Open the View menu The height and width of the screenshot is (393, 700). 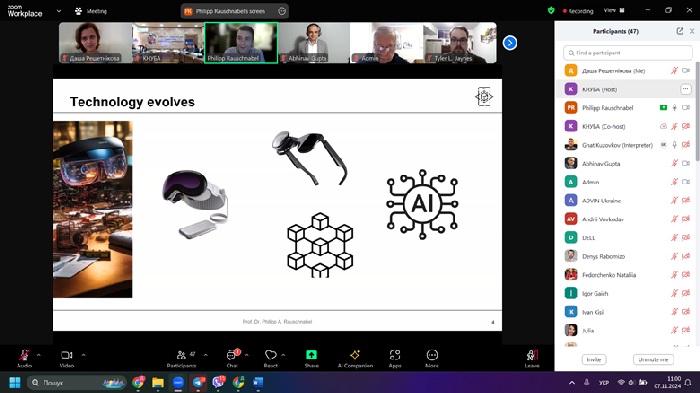pos(614,10)
